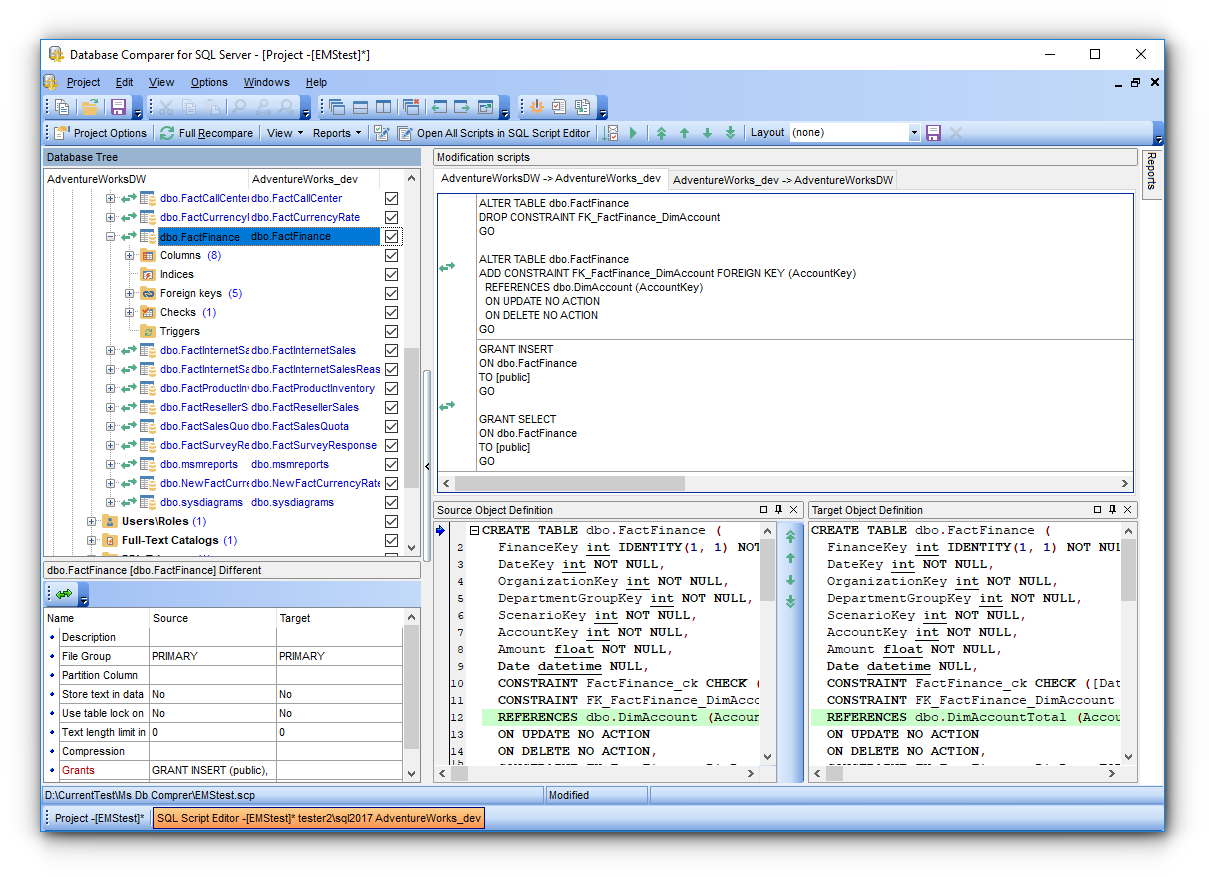Open the Edit menu

tap(124, 82)
